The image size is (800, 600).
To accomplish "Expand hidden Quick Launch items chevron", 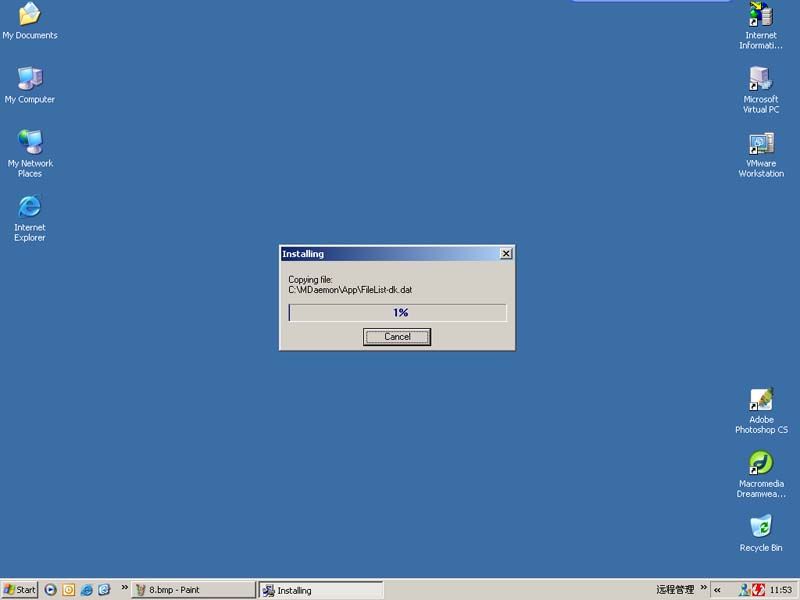I will tap(125, 588).
